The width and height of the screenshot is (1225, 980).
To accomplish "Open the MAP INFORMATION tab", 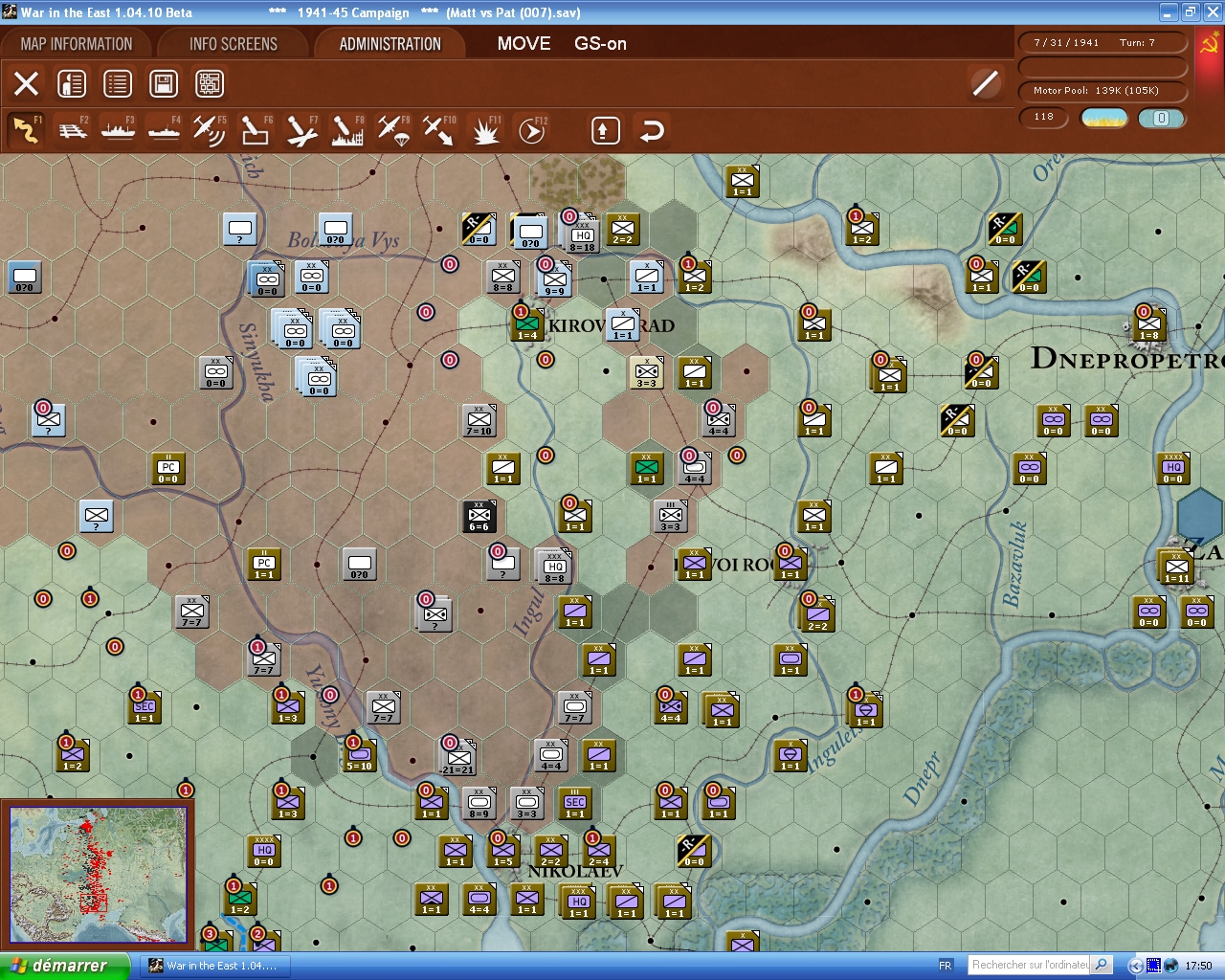I will point(77,44).
